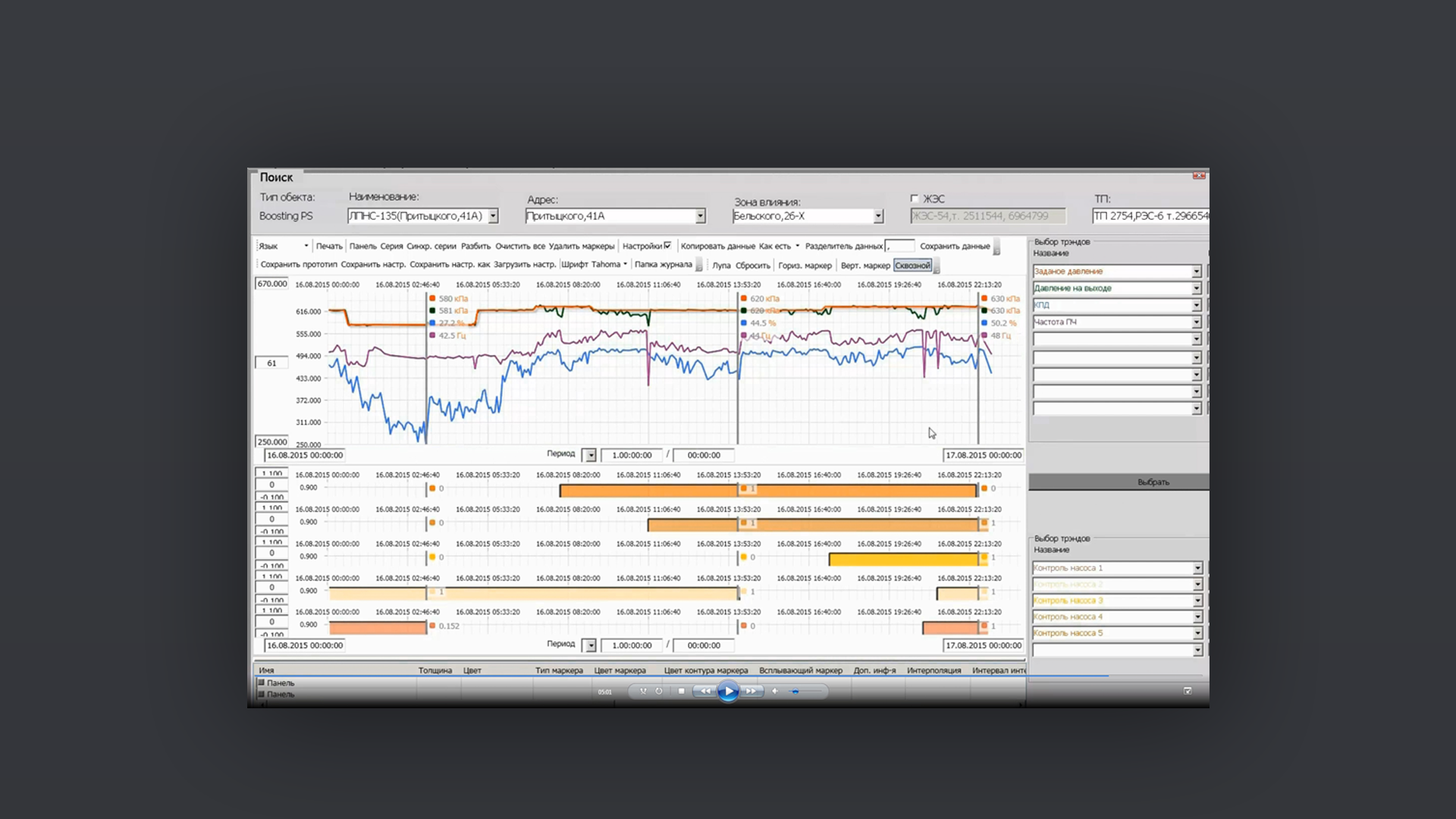Click the shuffle icon in player bar

643,691
